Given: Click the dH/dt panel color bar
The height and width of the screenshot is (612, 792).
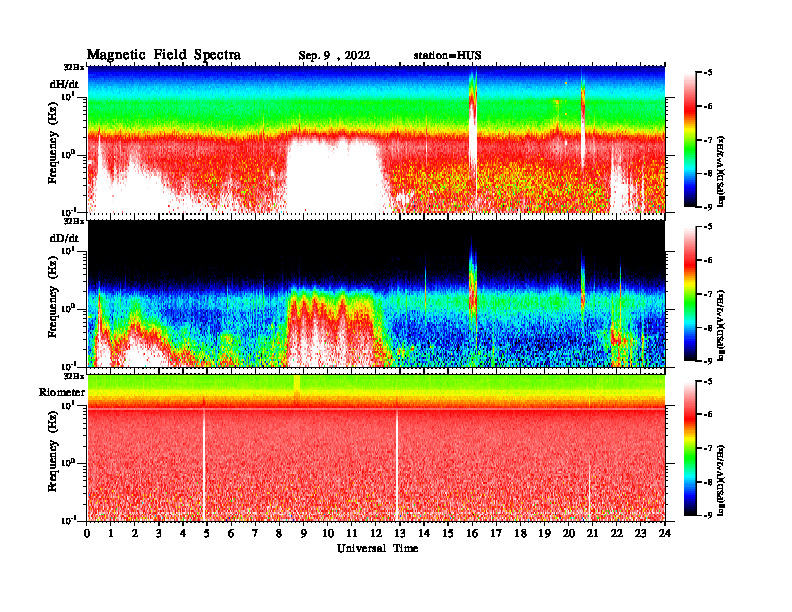Looking at the screenshot, I should 690,140.
